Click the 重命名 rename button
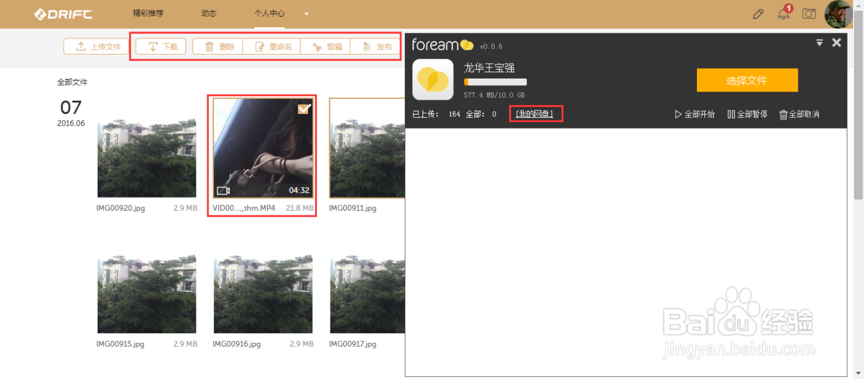The width and height of the screenshot is (864, 379). pyautogui.click(x=272, y=47)
